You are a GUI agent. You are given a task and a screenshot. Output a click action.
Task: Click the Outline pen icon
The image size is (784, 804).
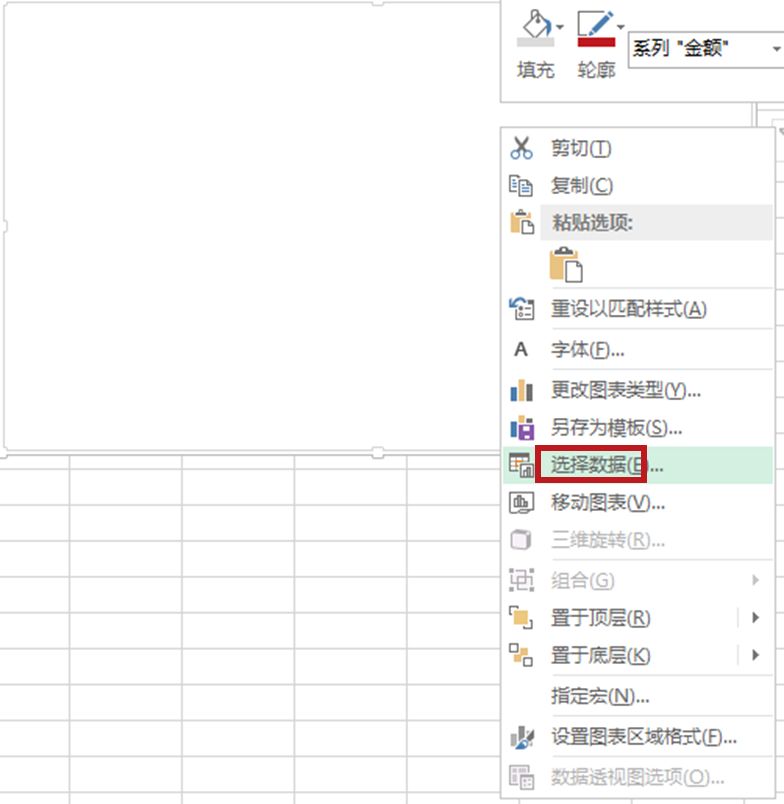click(595, 23)
